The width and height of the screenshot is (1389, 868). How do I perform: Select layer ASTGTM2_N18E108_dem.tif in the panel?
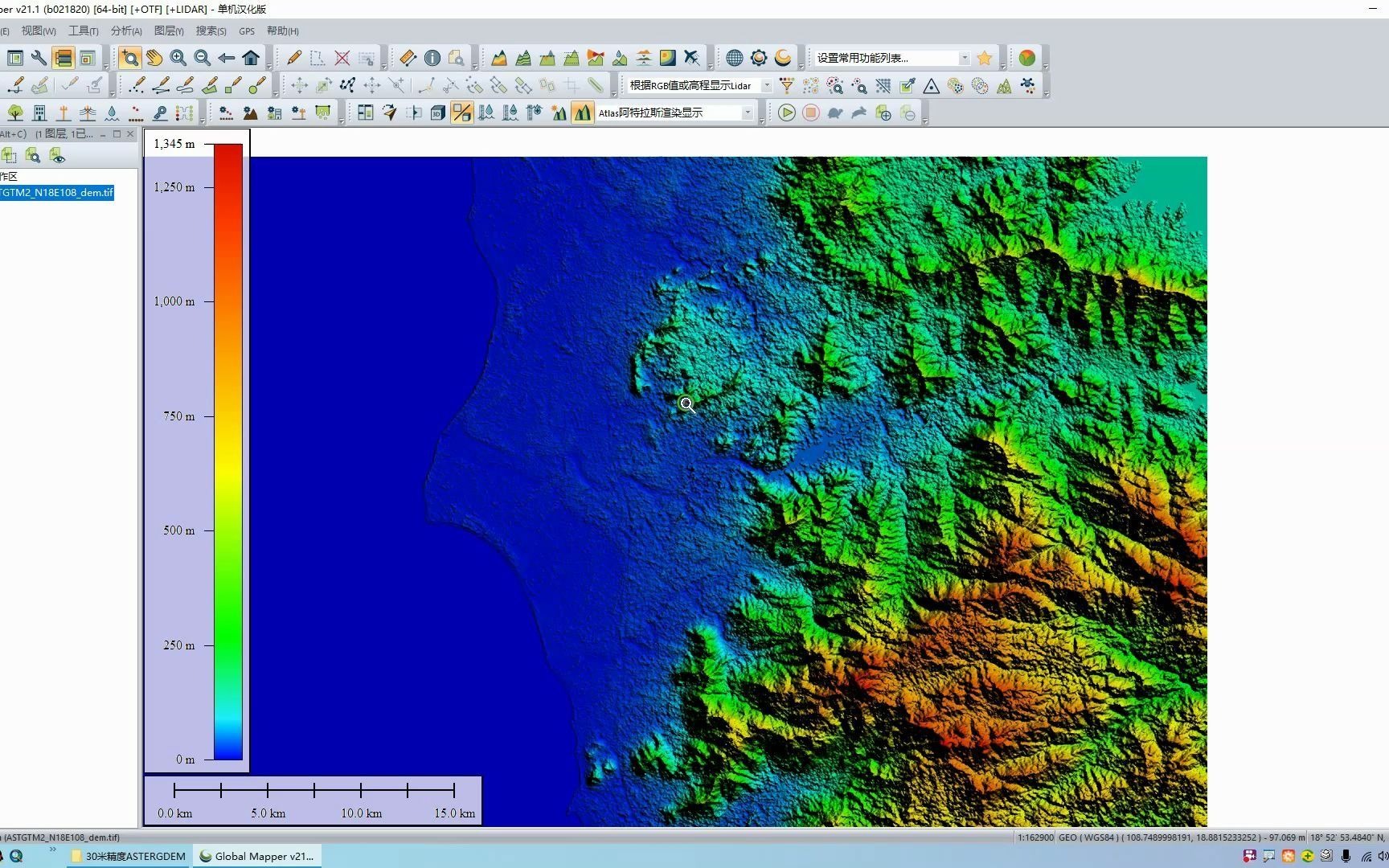pyautogui.click(x=56, y=193)
